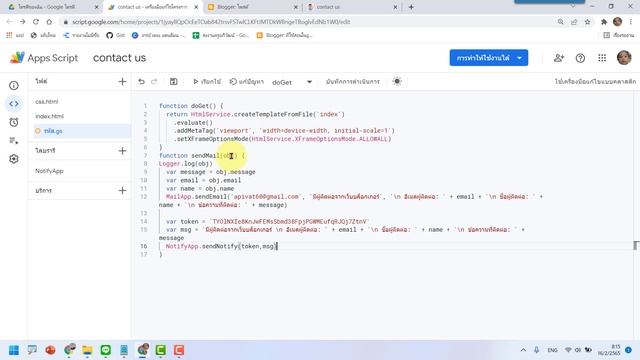Open the reading list button
The height and width of the screenshot is (360, 640).
618,36
